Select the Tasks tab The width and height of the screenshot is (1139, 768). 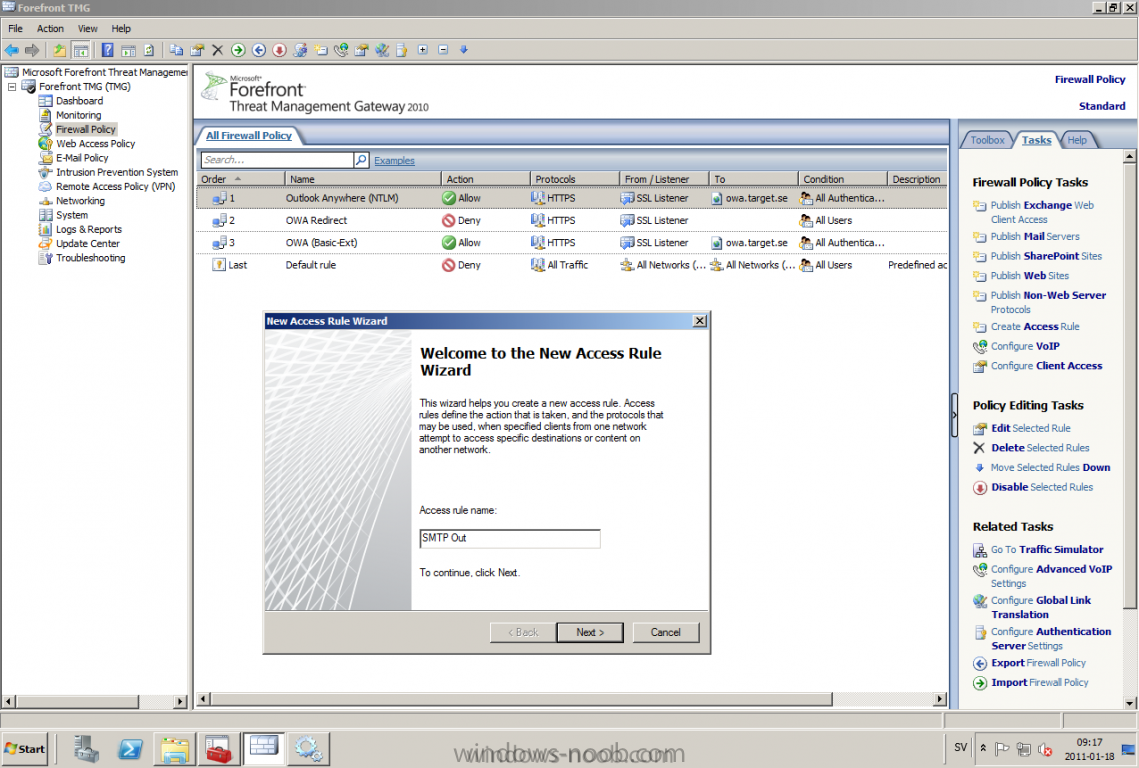(x=1036, y=140)
